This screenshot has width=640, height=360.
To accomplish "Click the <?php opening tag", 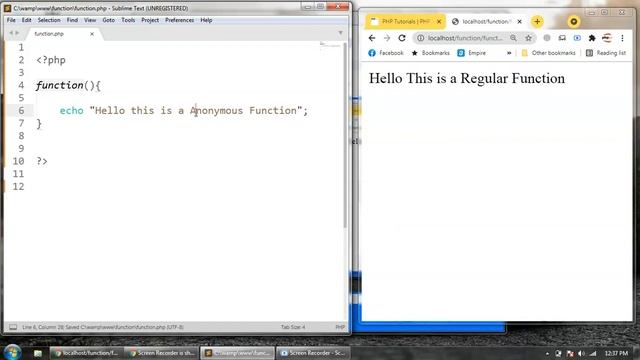I will [51, 60].
